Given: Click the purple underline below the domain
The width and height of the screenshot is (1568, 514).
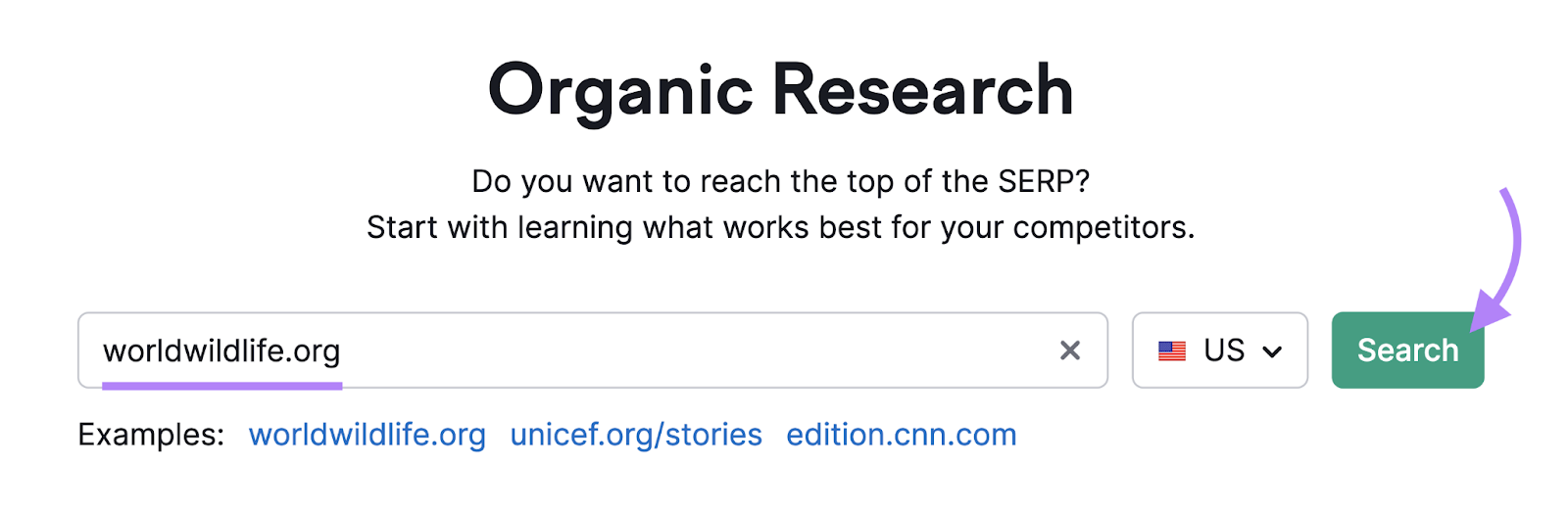Looking at the screenshot, I should (221, 386).
